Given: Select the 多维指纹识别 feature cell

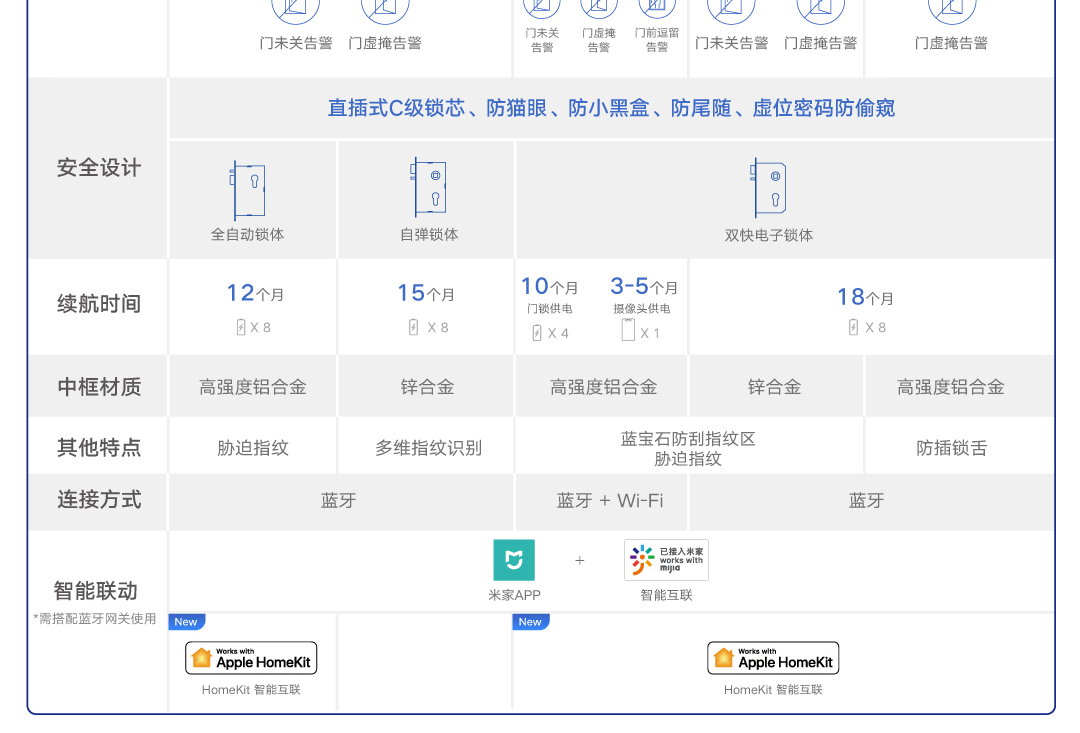Looking at the screenshot, I should click(428, 448).
